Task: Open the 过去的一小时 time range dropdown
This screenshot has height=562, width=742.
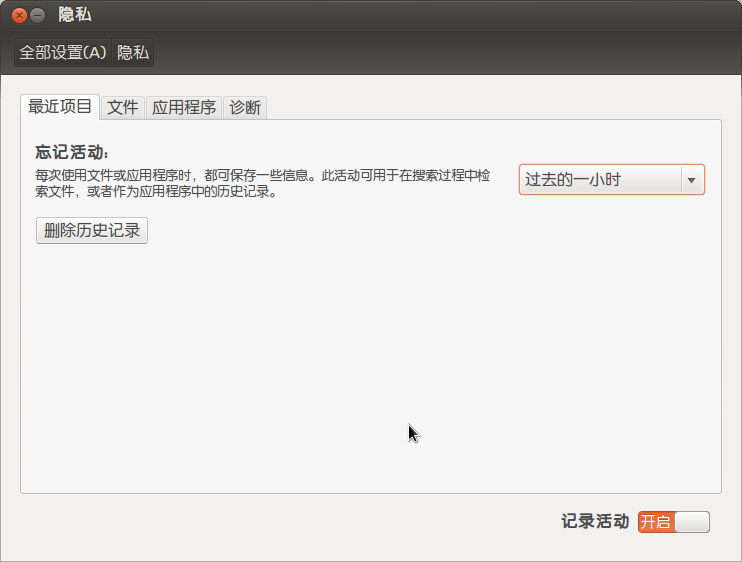Action: (612, 180)
